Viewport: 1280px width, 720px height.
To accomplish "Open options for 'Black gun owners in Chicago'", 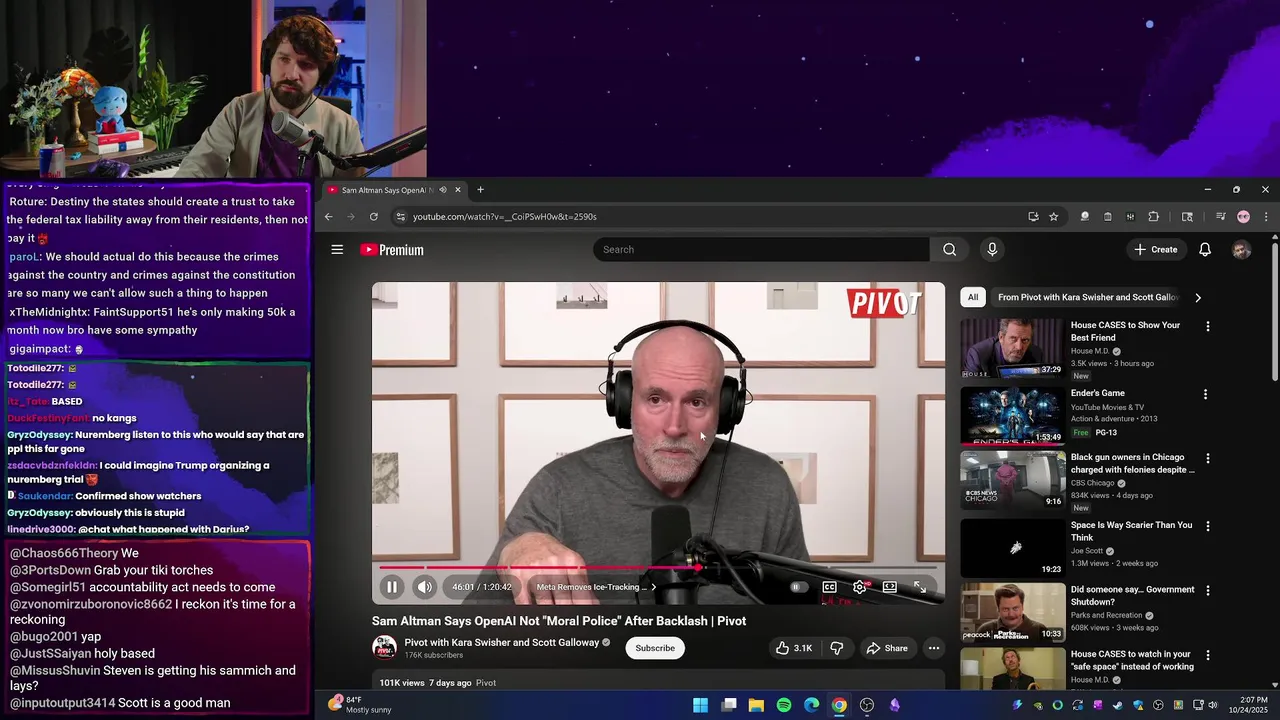I will click(x=1207, y=459).
